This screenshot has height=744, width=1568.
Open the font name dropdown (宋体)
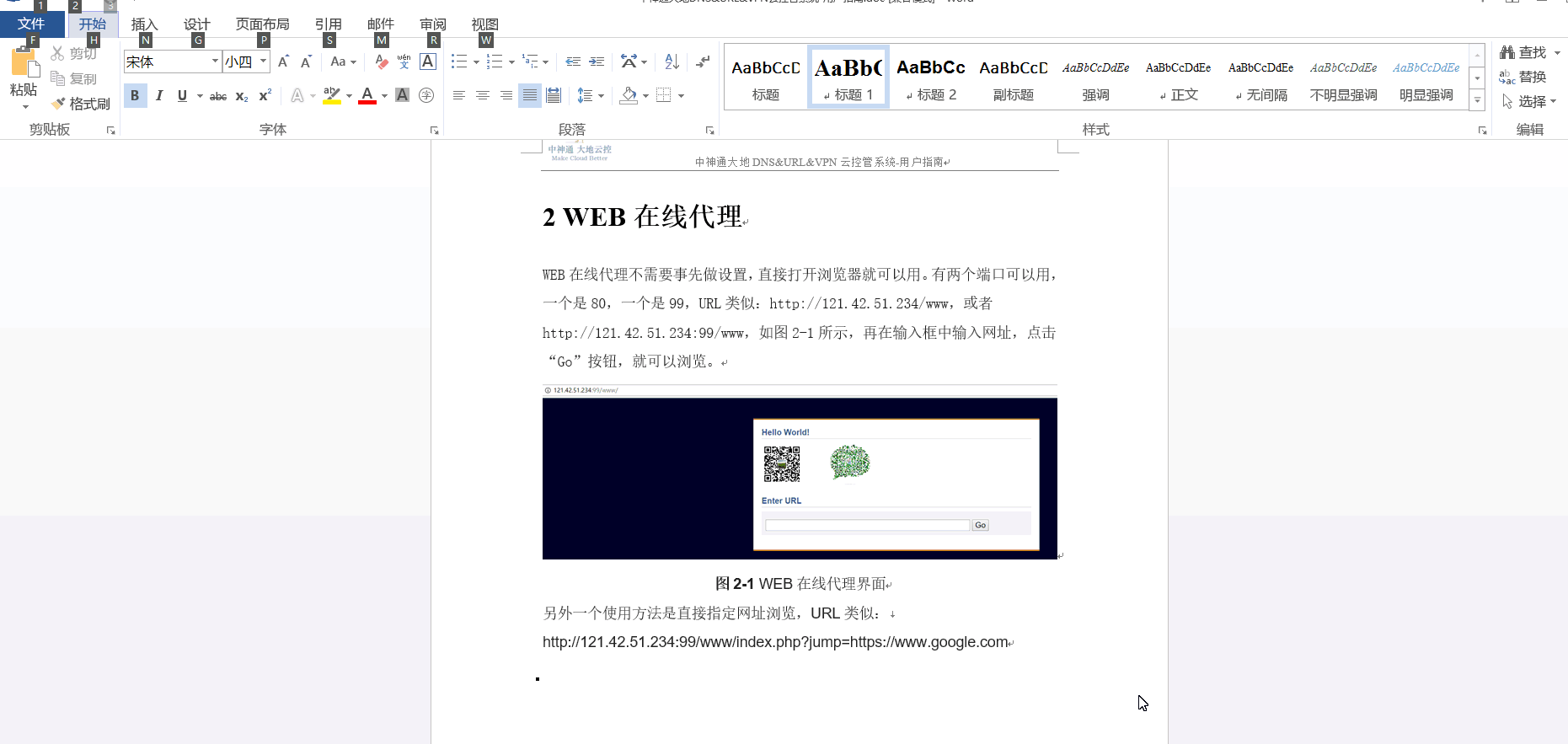[215, 62]
